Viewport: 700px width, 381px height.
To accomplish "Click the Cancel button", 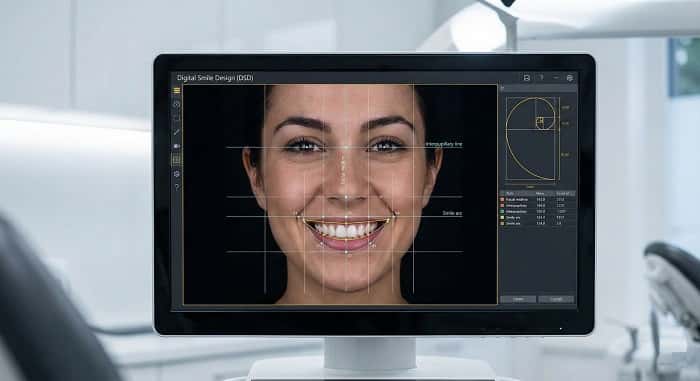I will point(556,299).
